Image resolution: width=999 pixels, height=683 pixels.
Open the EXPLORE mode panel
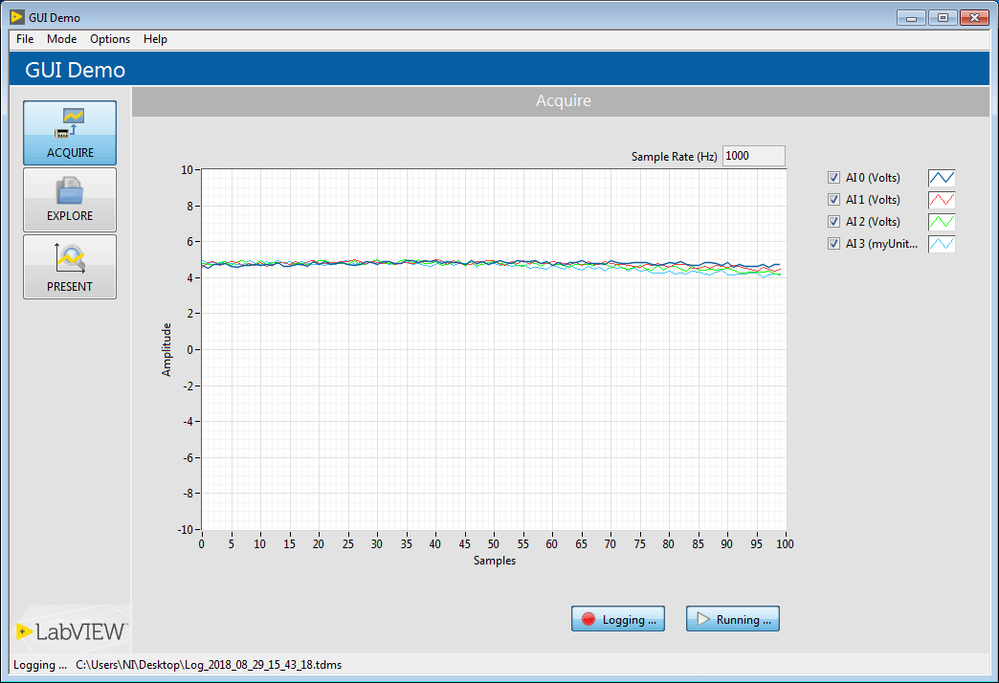click(x=70, y=200)
